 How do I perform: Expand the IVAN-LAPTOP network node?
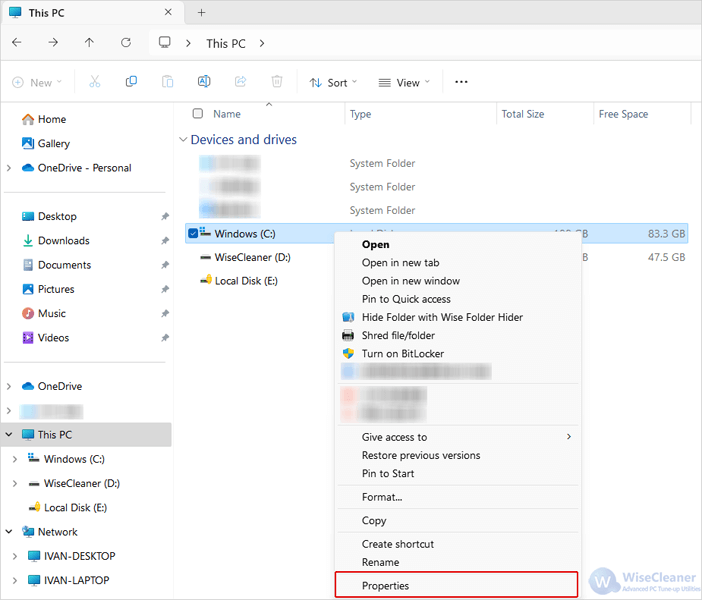pyautogui.click(x=15, y=580)
